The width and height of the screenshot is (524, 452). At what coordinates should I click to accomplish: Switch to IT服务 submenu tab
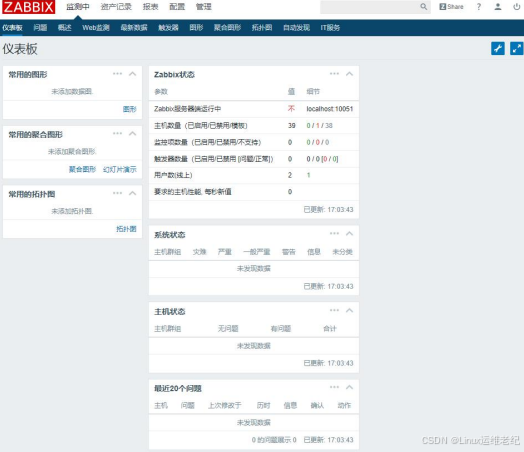pos(330,28)
